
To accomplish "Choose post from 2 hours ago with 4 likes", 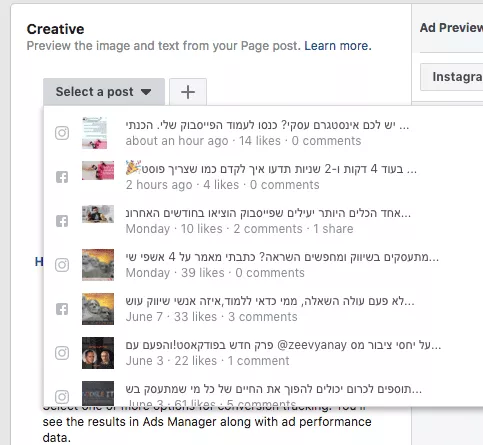I will (x=263, y=177).
